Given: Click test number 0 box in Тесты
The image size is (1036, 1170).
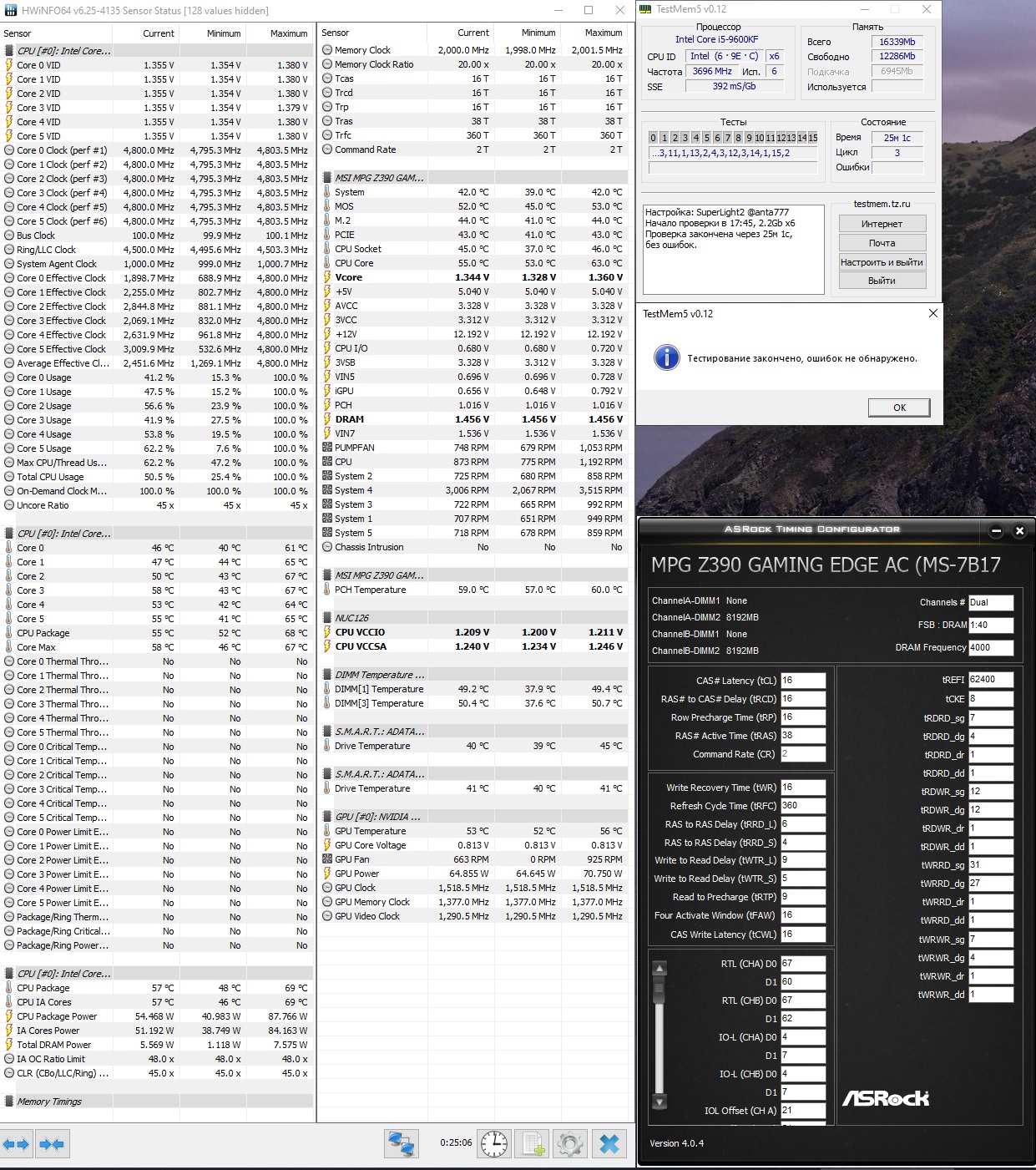Looking at the screenshot, I should (654, 138).
